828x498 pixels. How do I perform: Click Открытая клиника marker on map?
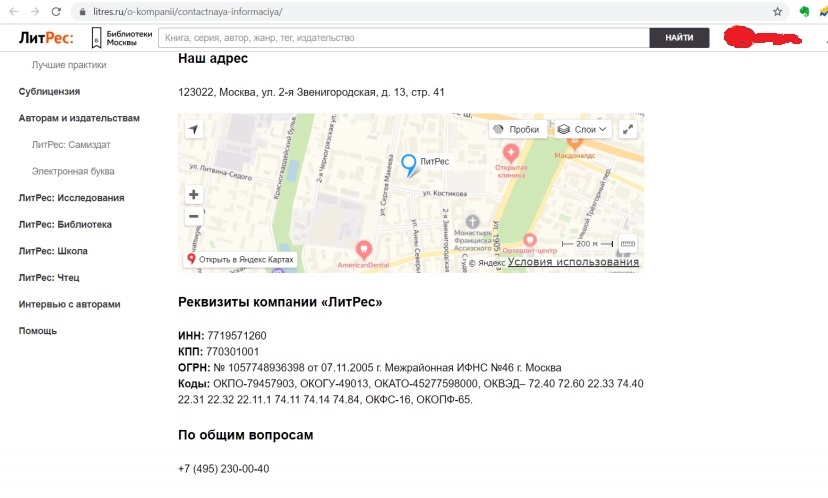tap(511, 153)
